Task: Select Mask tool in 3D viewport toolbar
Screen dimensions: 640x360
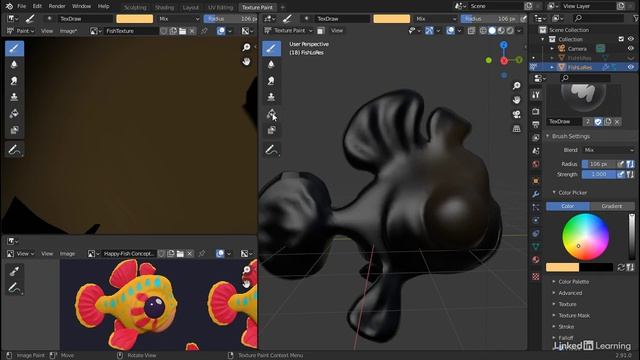Action: coord(271,130)
